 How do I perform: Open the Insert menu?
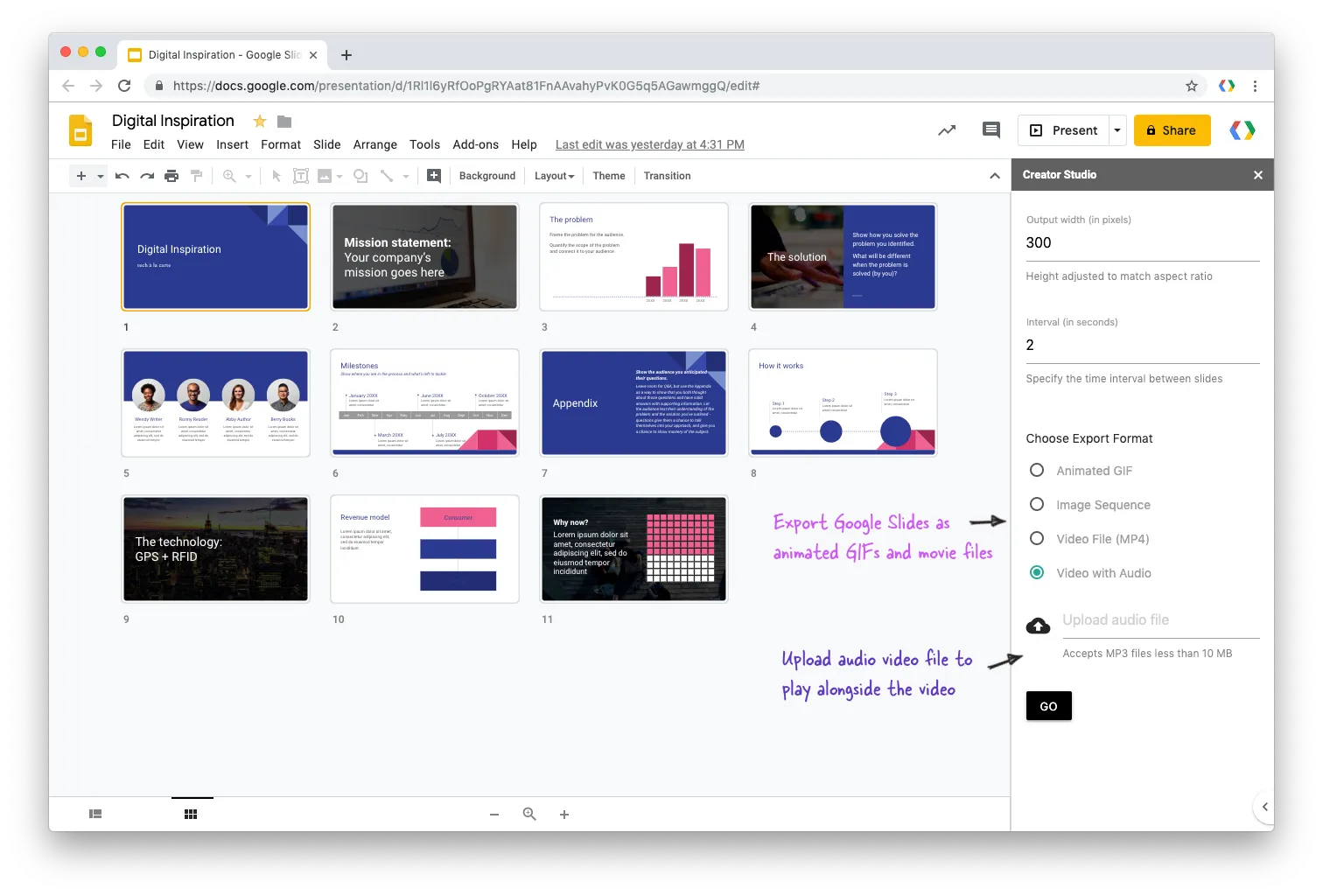(232, 144)
